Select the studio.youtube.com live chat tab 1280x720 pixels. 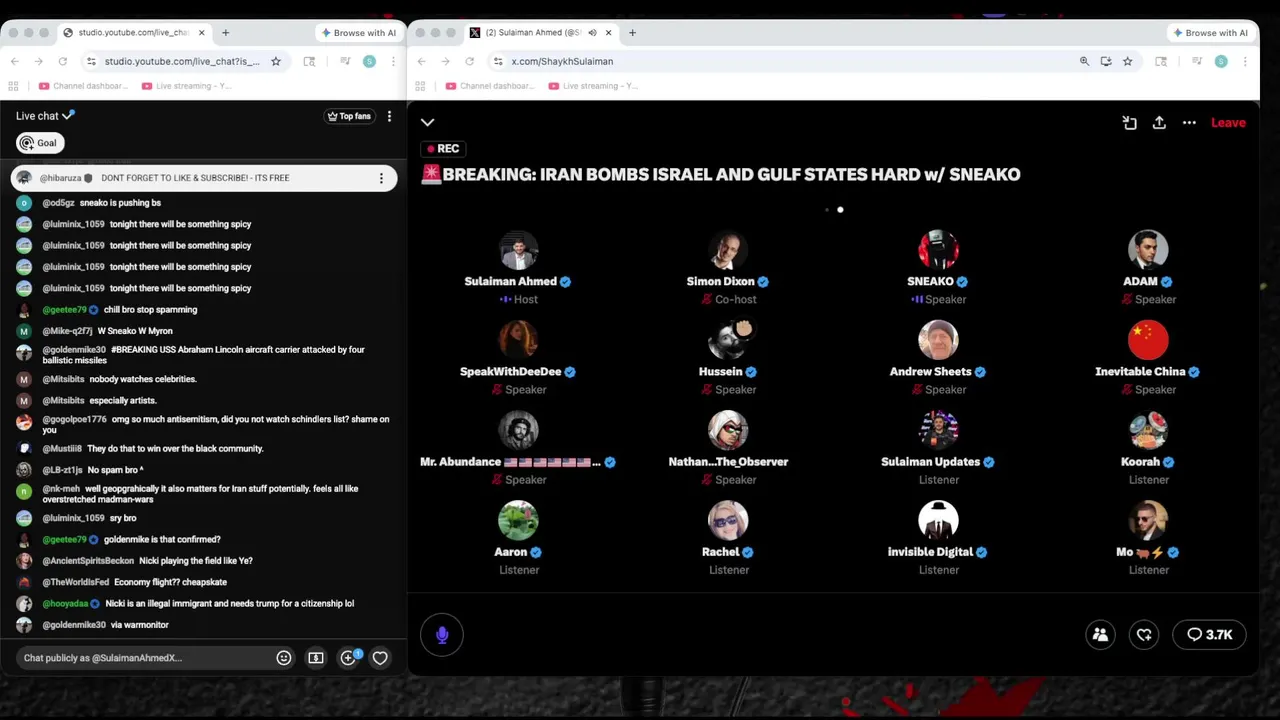pos(133,33)
